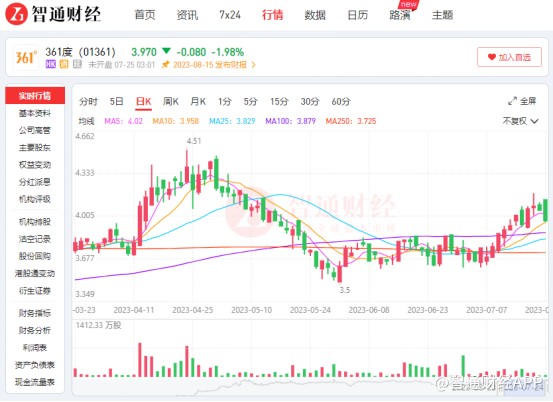
Task: Open 财务分析 in sidebar
Action: [x=35, y=330]
